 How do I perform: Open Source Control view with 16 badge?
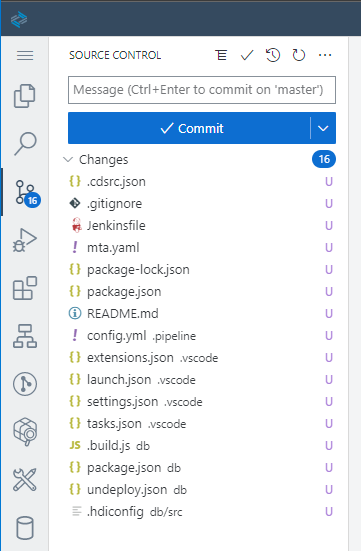coord(26,193)
